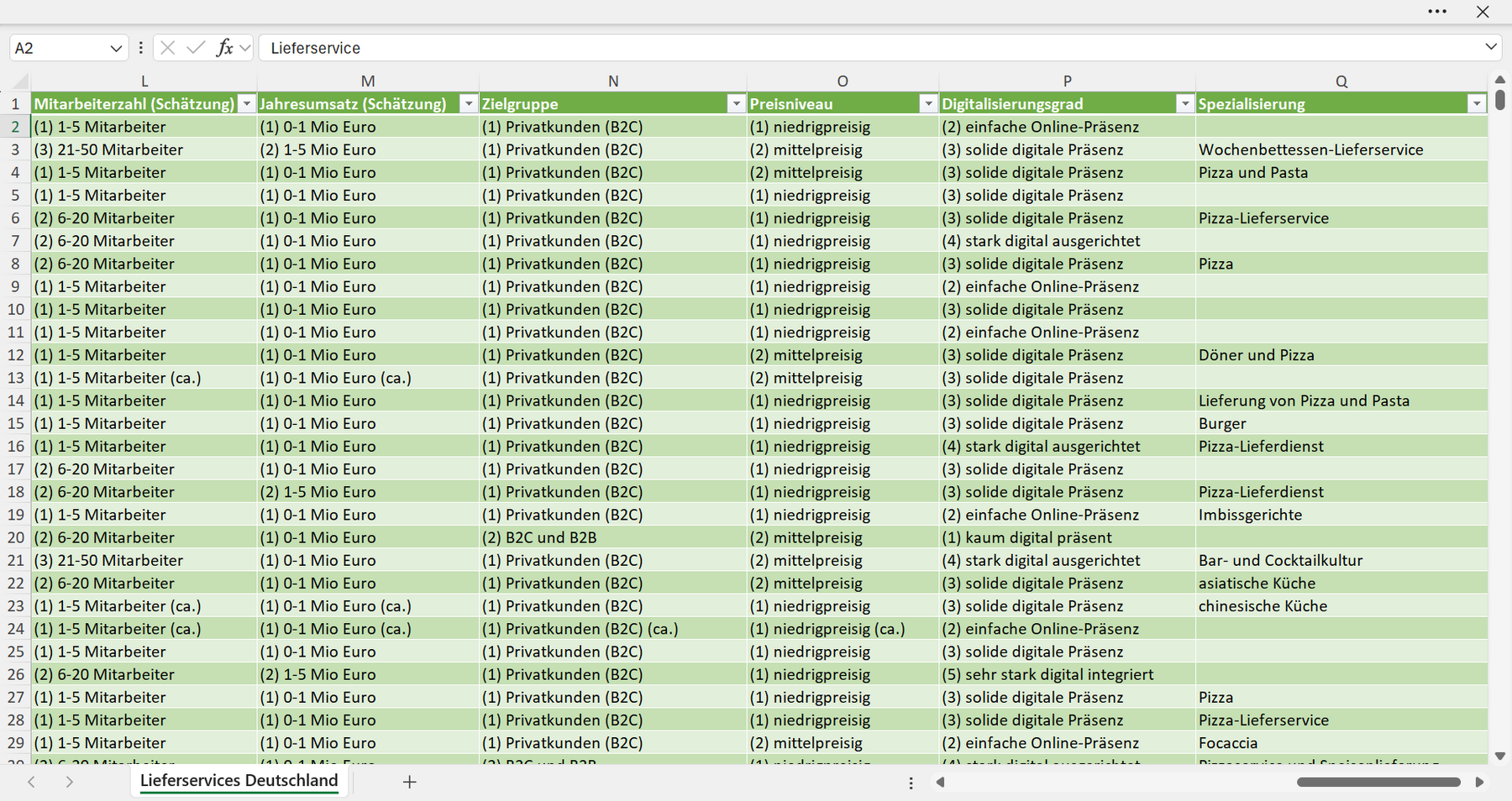
Task: Open Spezialisierung column filter dropdown
Action: coord(1477,103)
